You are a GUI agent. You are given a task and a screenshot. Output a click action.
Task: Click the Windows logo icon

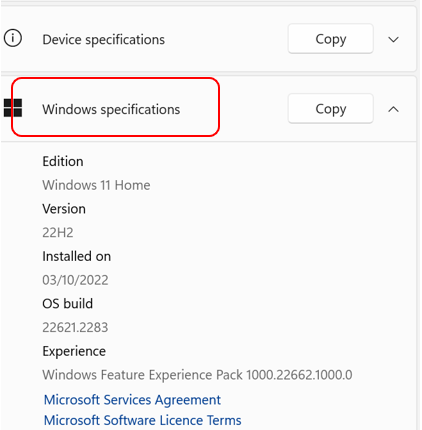click(x=13, y=108)
